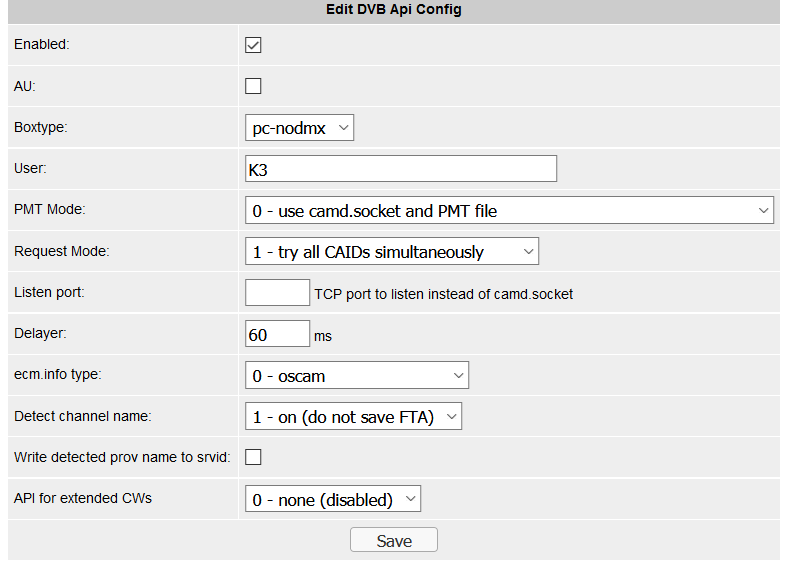Click the Save button
This screenshot has height=567, width=798.
point(394,540)
